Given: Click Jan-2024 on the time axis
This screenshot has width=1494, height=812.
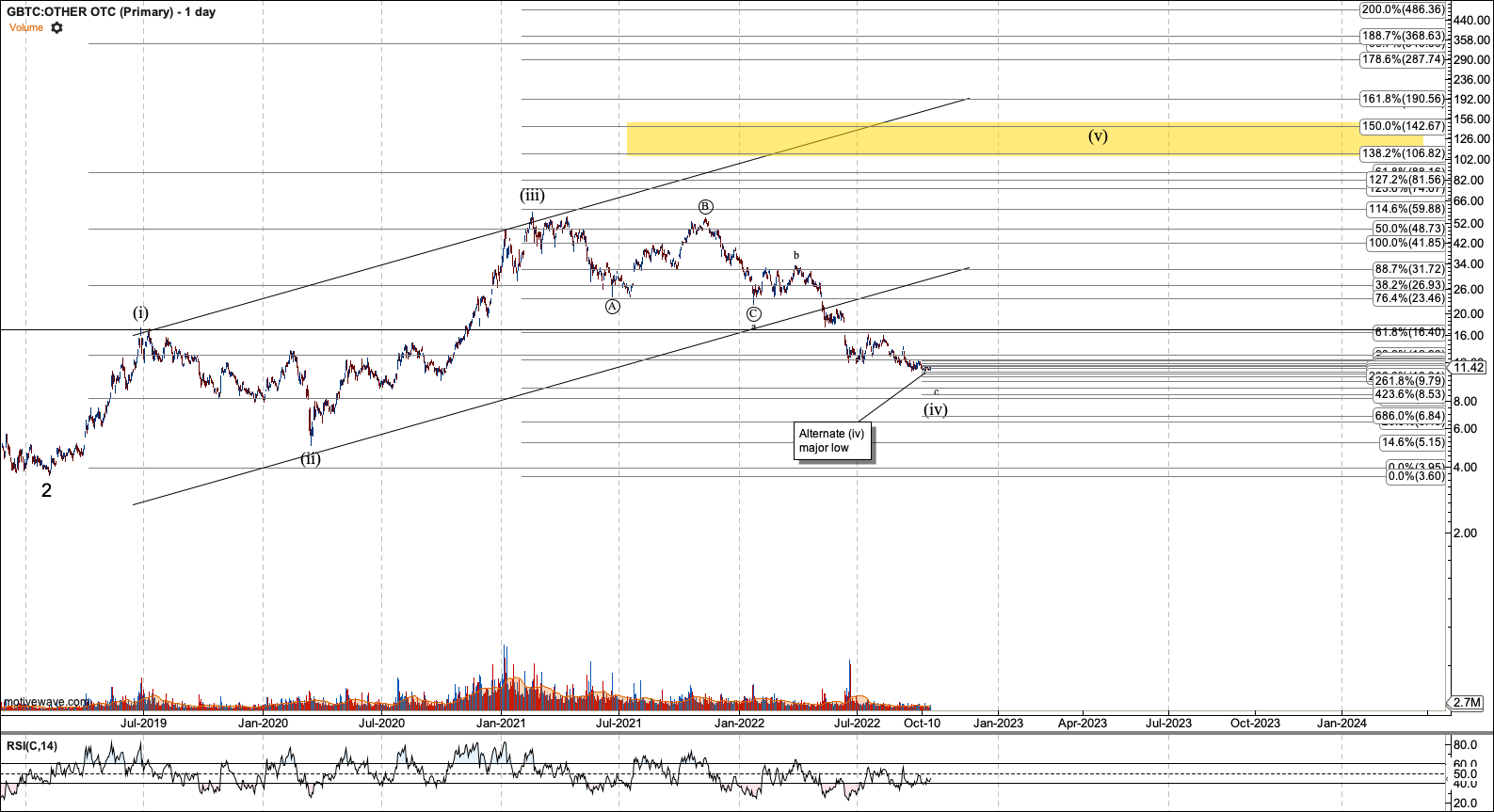Looking at the screenshot, I should tap(1341, 724).
